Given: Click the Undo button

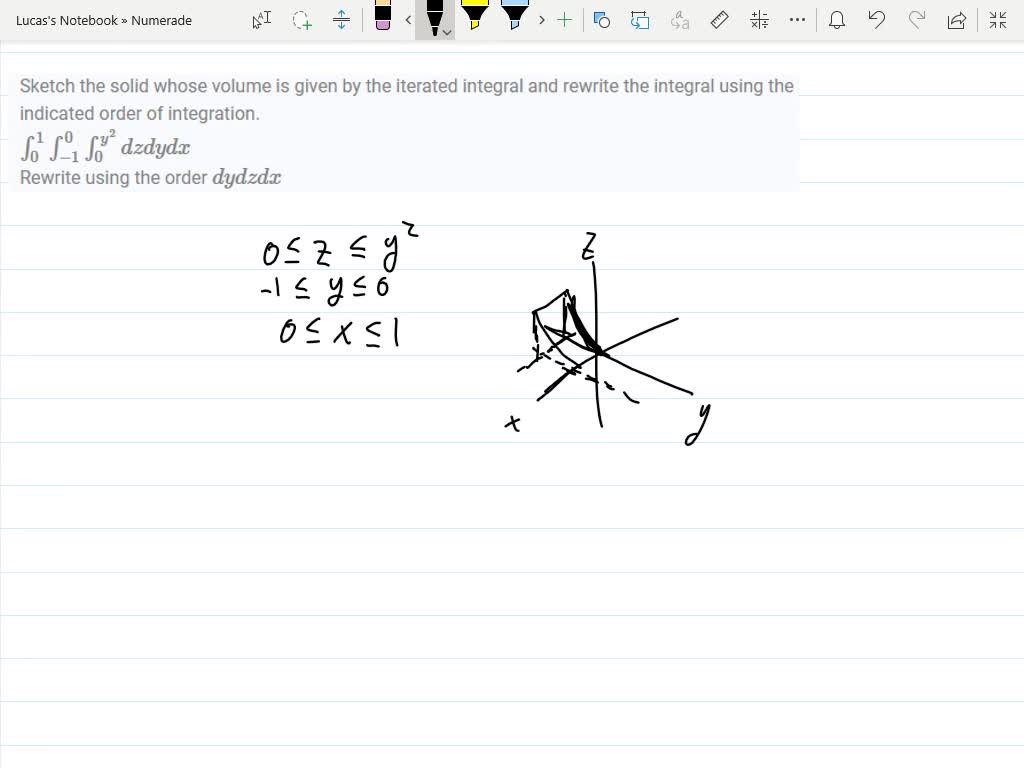Looking at the screenshot, I should pos(876,20).
